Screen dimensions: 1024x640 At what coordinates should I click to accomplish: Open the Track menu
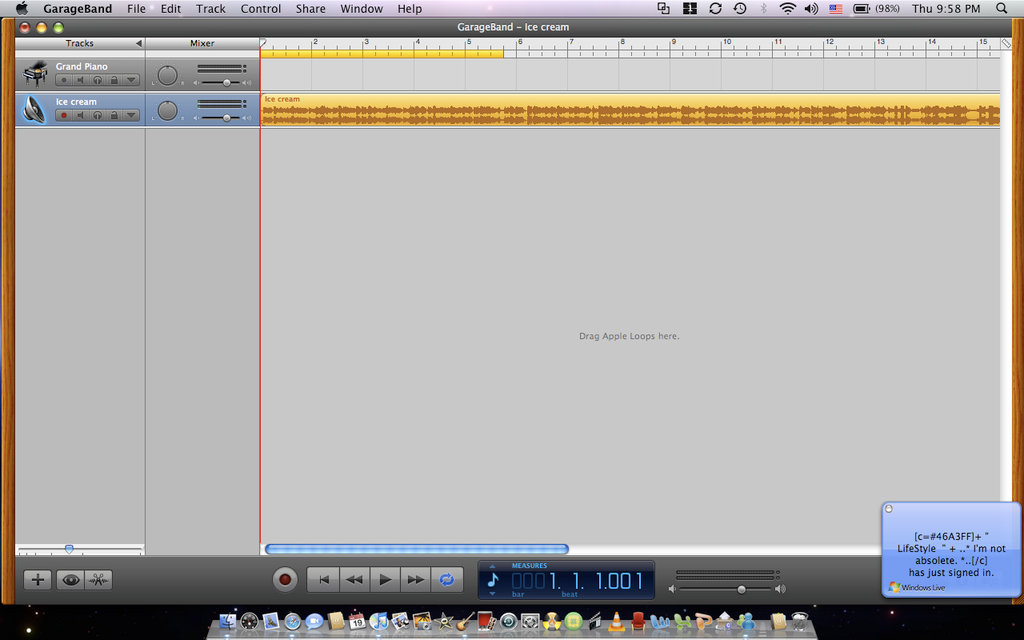pos(211,8)
